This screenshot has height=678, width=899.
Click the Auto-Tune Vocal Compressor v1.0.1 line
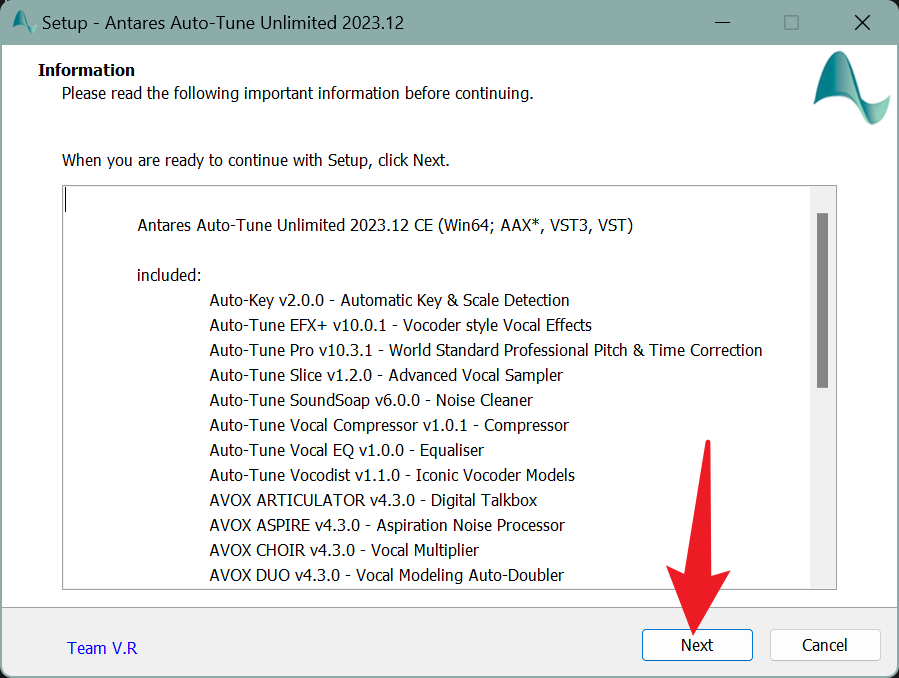pos(389,425)
